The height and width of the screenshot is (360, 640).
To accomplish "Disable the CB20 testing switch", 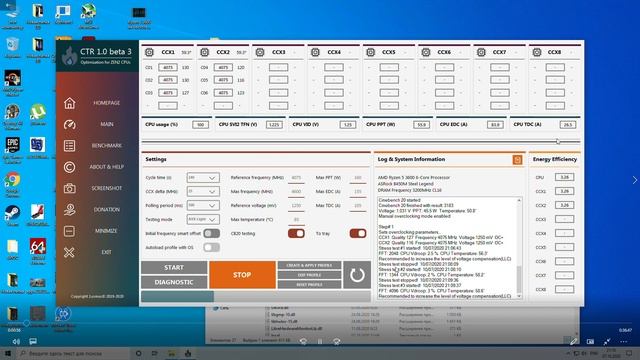I will coord(296,233).
